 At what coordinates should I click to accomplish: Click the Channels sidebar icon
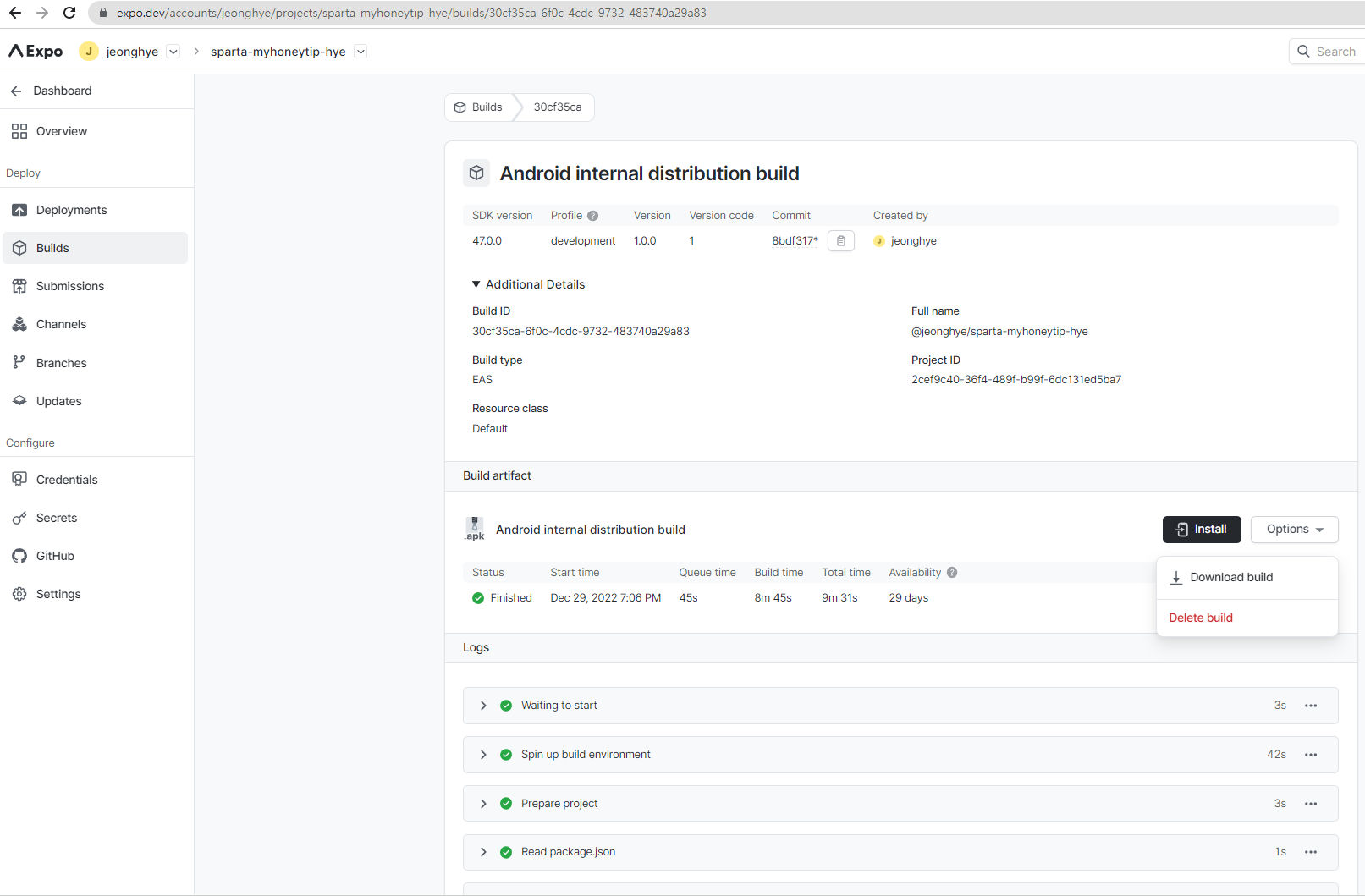(19, 324)
